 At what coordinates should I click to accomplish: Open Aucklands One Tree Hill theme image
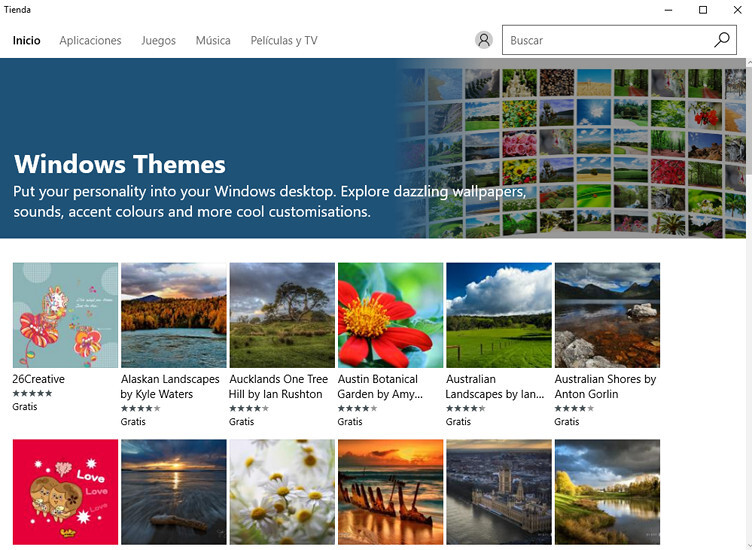pyautogui.click(x=282, y=315)
